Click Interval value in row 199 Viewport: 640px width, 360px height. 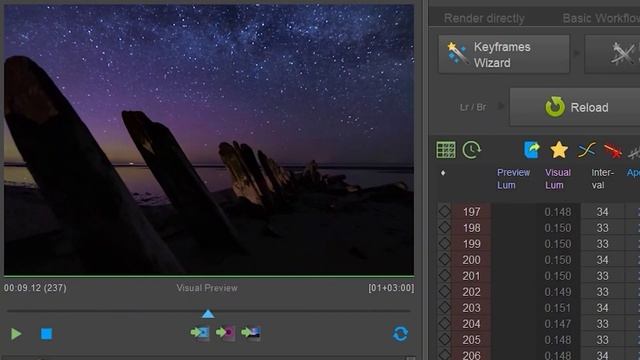(602, 244)
